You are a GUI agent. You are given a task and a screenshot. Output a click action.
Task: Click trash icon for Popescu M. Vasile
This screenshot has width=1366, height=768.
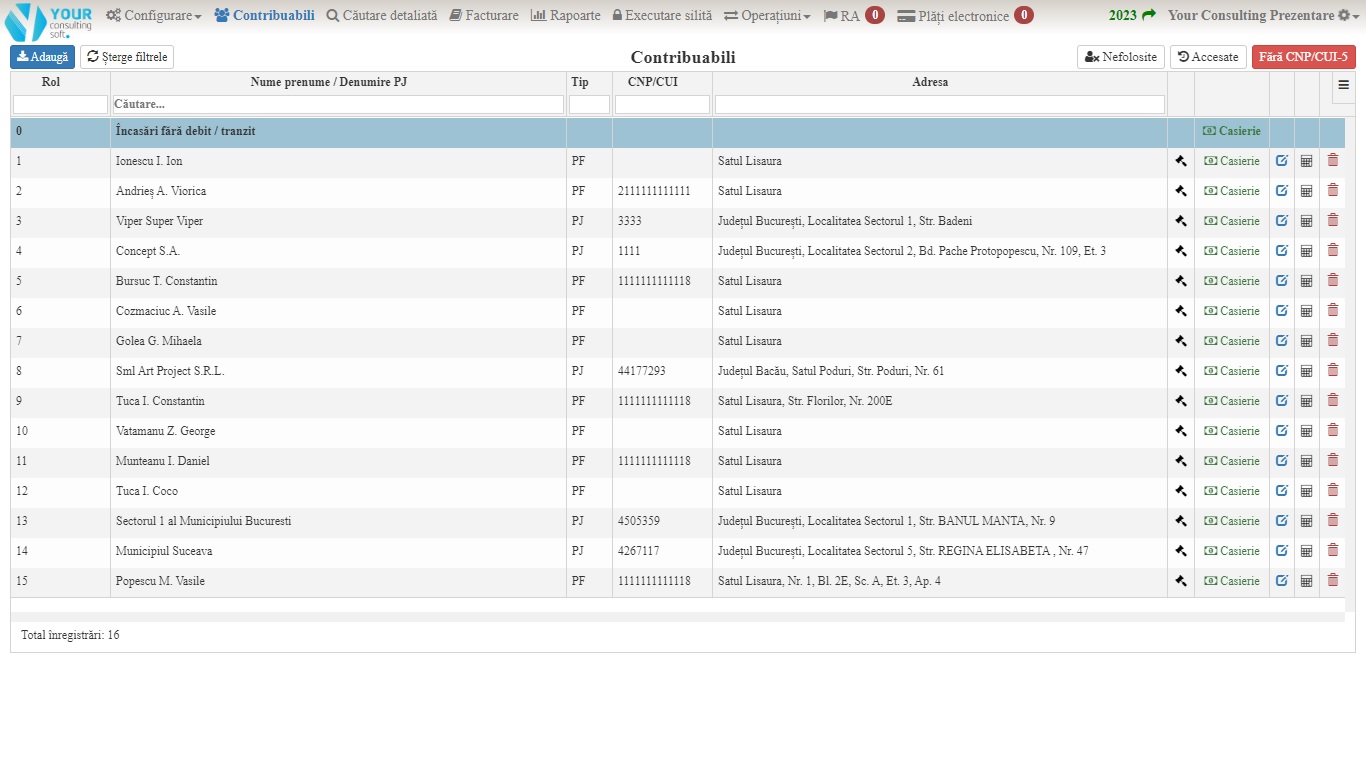[x=1332, y=581]
